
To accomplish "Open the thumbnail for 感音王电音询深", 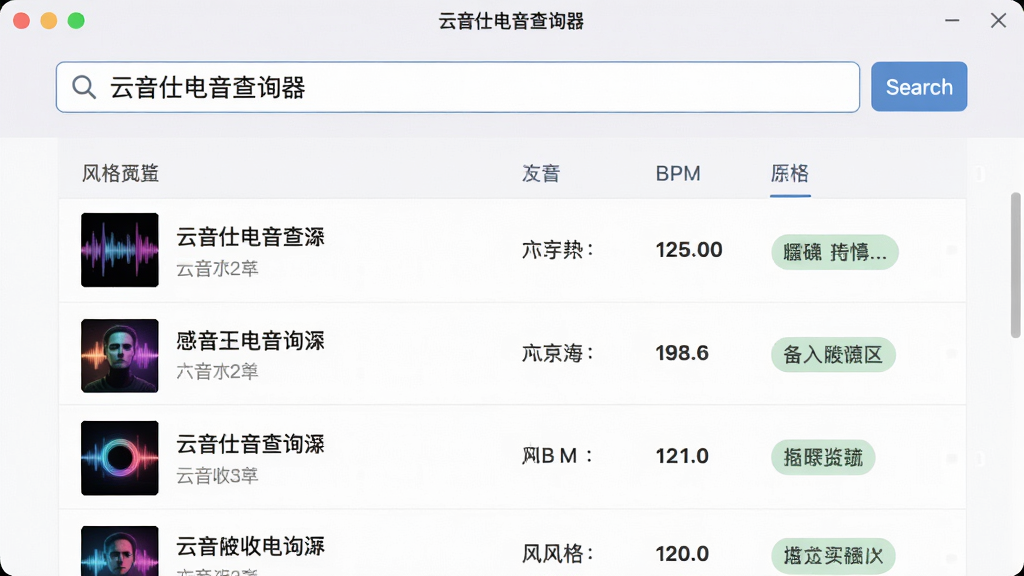I will (120, 355).
